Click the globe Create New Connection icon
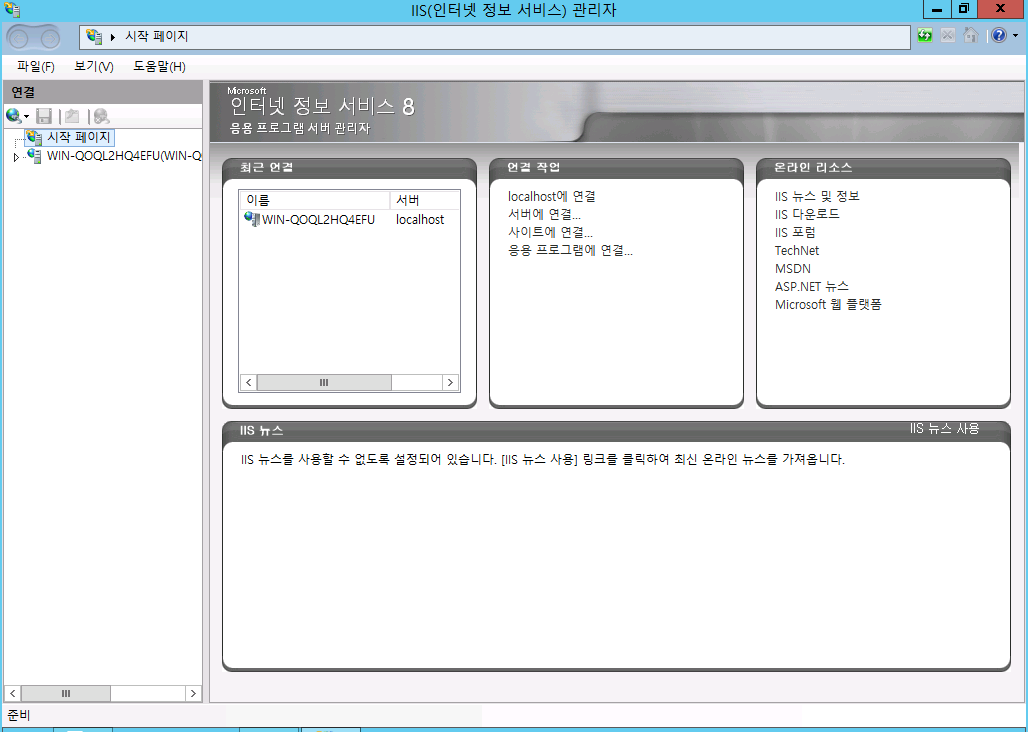 (13, 116)
